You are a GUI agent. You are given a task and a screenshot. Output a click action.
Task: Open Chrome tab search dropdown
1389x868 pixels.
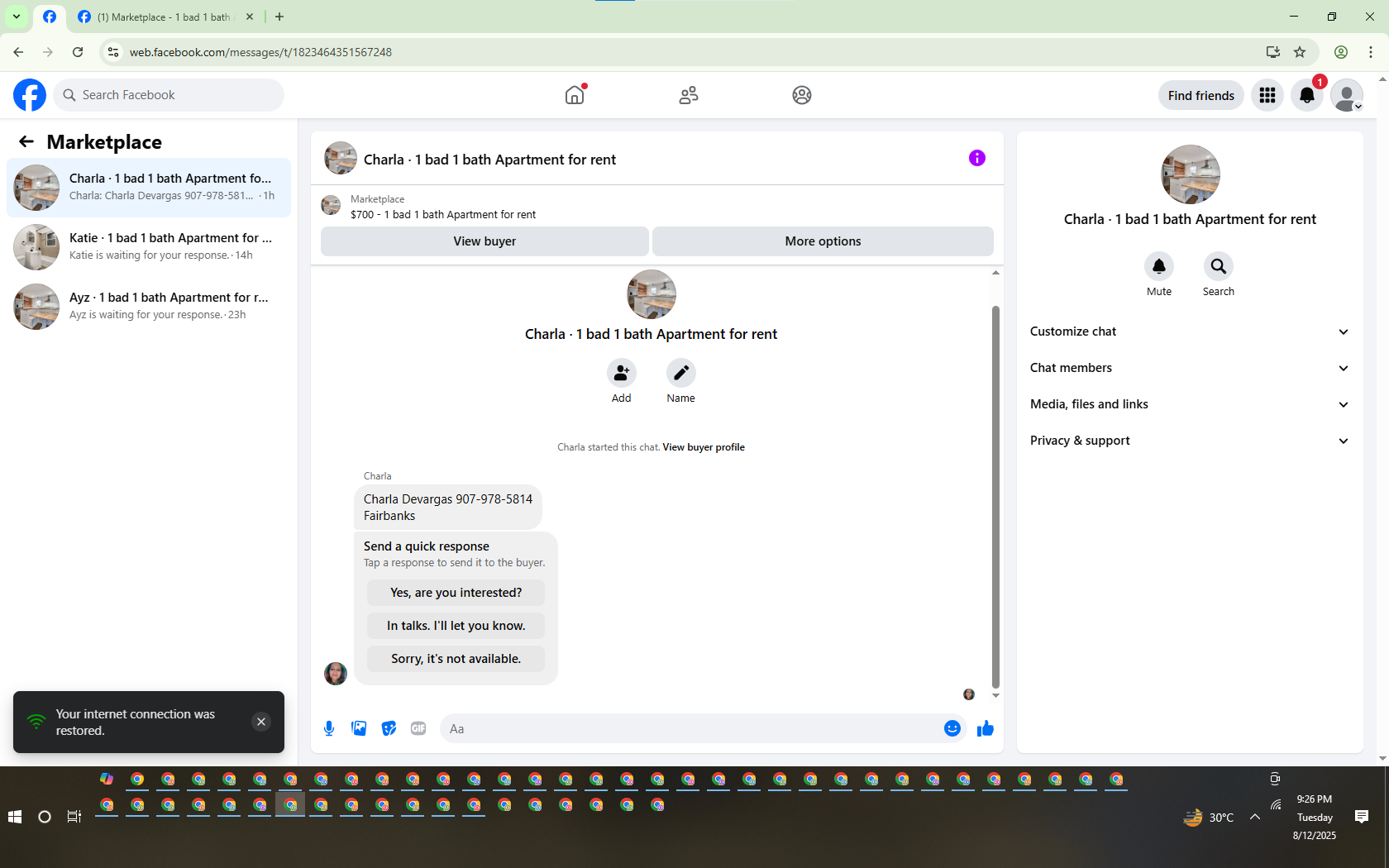click(x=17, y=17)
